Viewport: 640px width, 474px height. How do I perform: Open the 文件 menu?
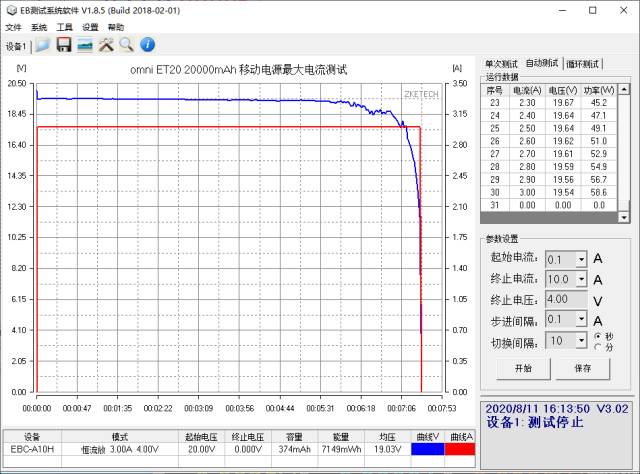(13, 27)
